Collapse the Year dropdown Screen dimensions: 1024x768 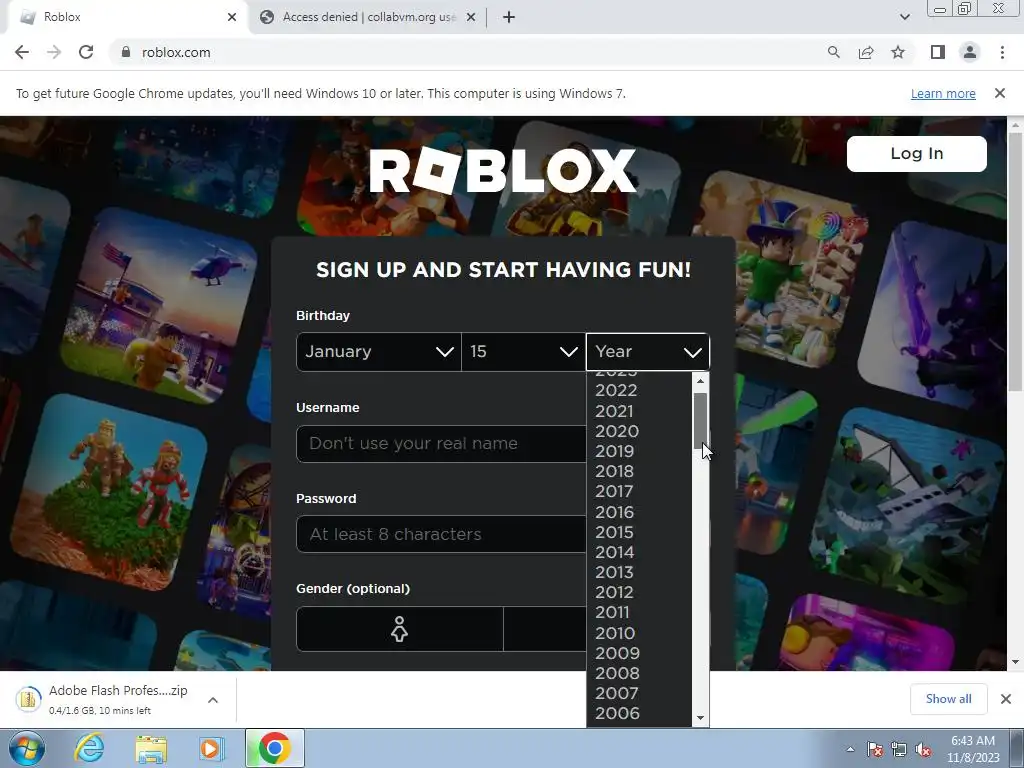pos(647,352)
